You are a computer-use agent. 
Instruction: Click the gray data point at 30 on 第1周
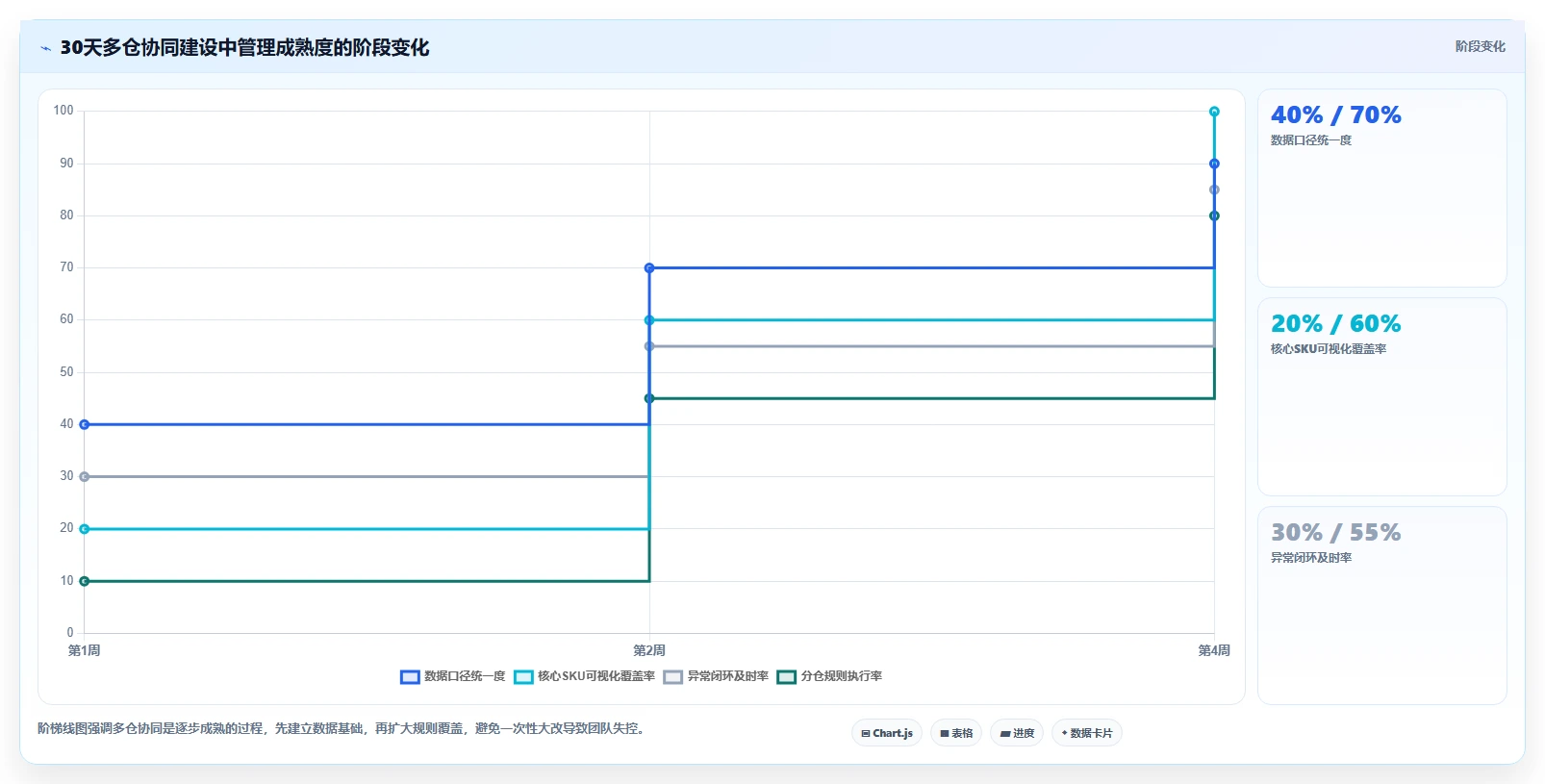click(85, 476)
